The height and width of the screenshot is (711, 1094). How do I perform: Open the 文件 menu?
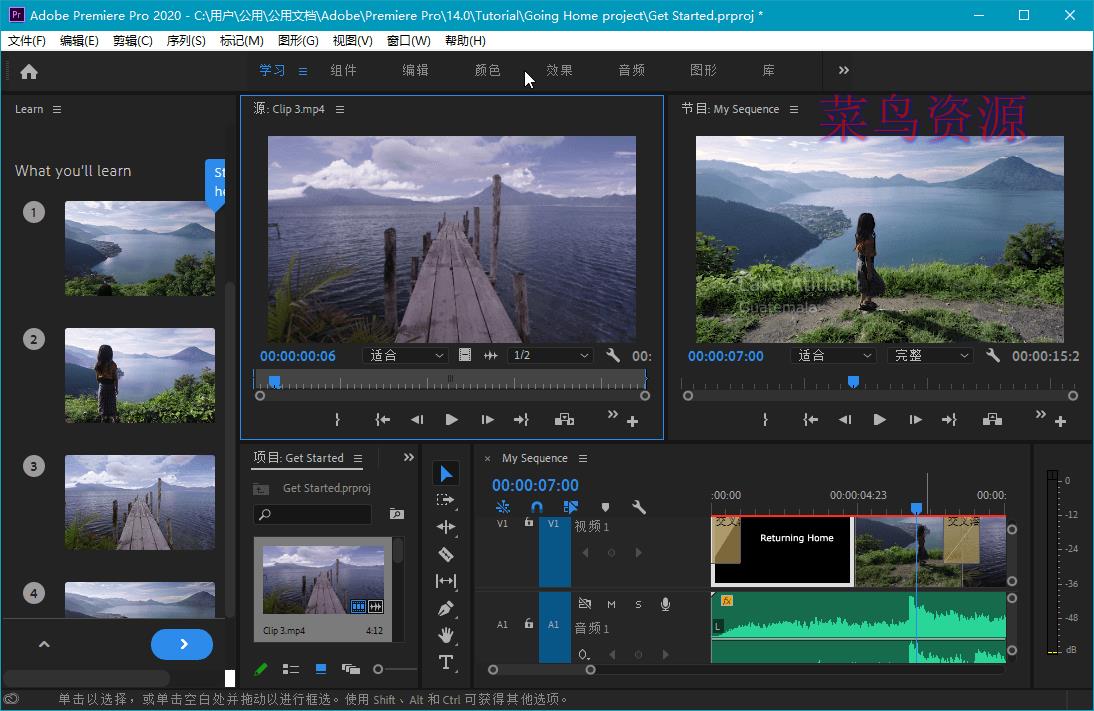[26, 40]
